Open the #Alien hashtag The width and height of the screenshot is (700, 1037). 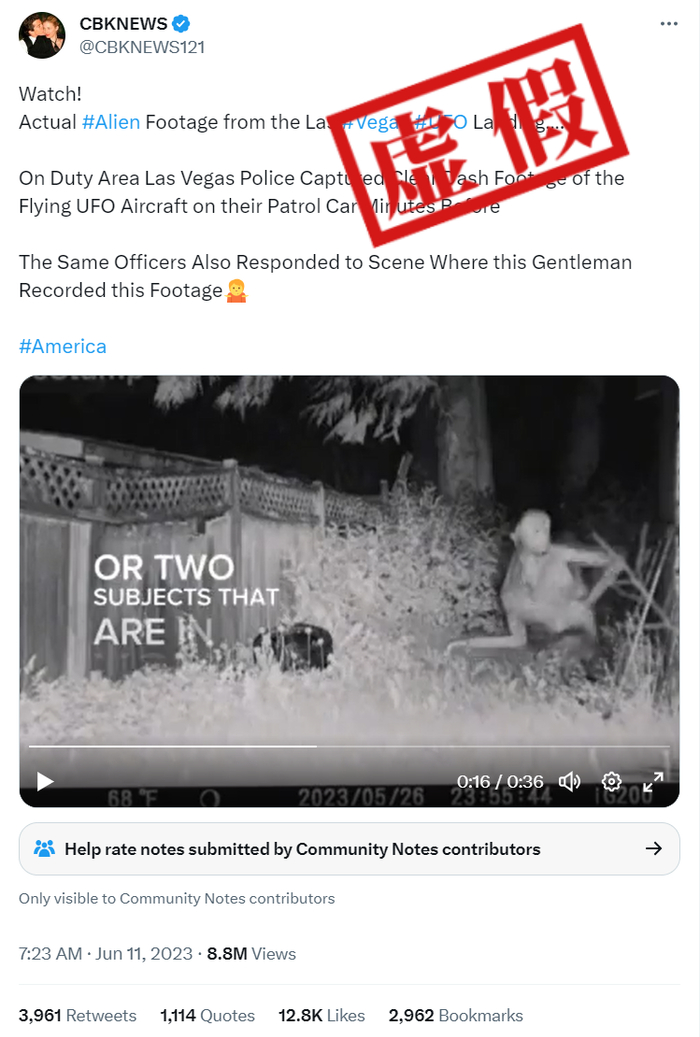click(110, 122)
